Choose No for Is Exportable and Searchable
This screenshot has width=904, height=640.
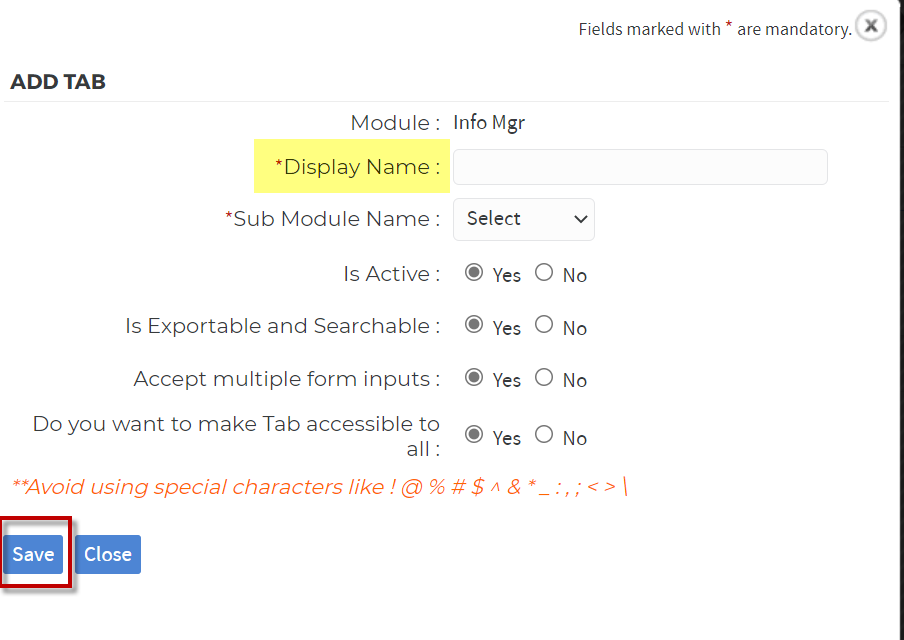[x=544, y=325]
